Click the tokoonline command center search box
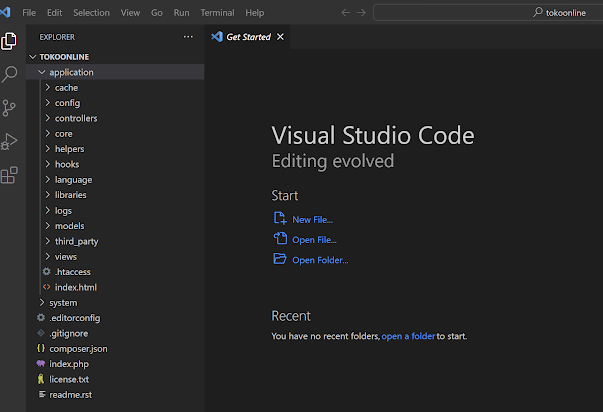 coord(488,13)
